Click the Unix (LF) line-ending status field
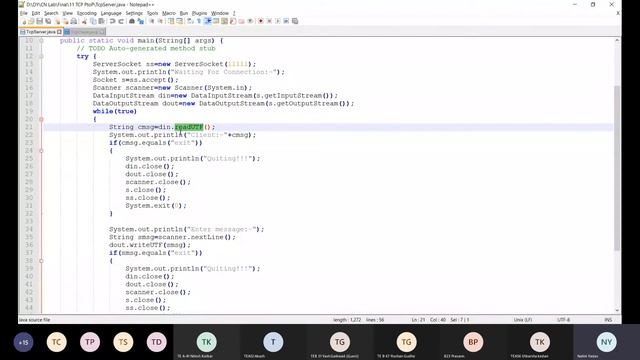The width and height of the screenshot is (640, 360). [x=522, y=320]
